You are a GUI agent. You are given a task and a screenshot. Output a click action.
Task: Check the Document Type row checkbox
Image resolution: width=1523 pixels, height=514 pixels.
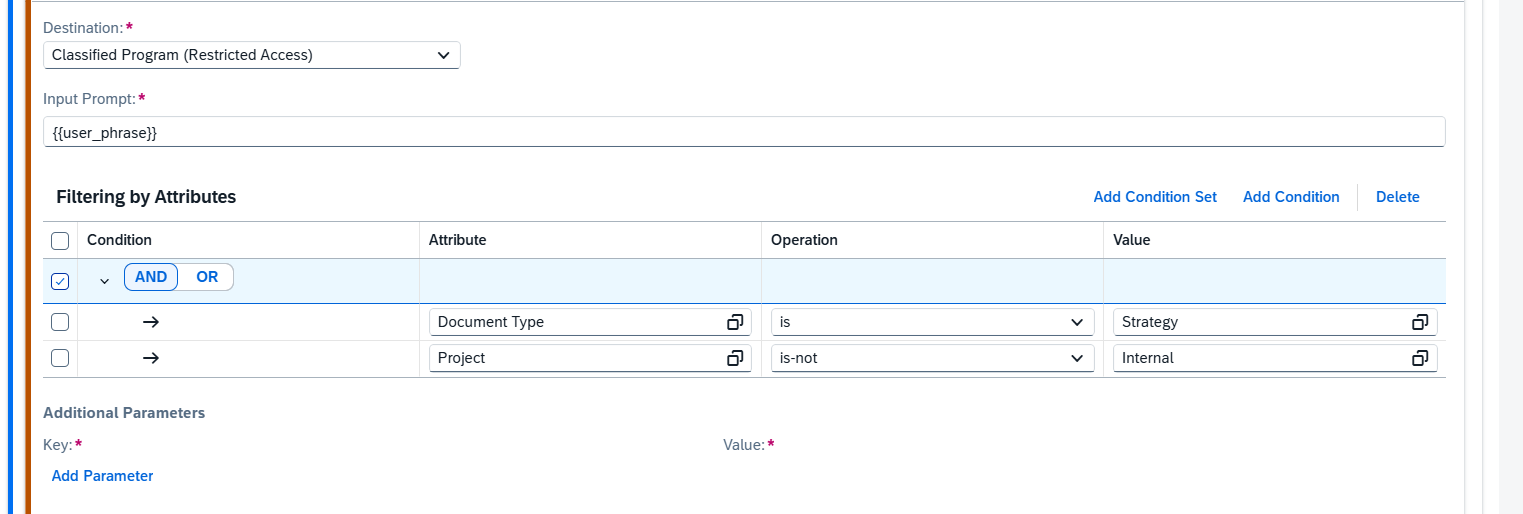[60, 322]
